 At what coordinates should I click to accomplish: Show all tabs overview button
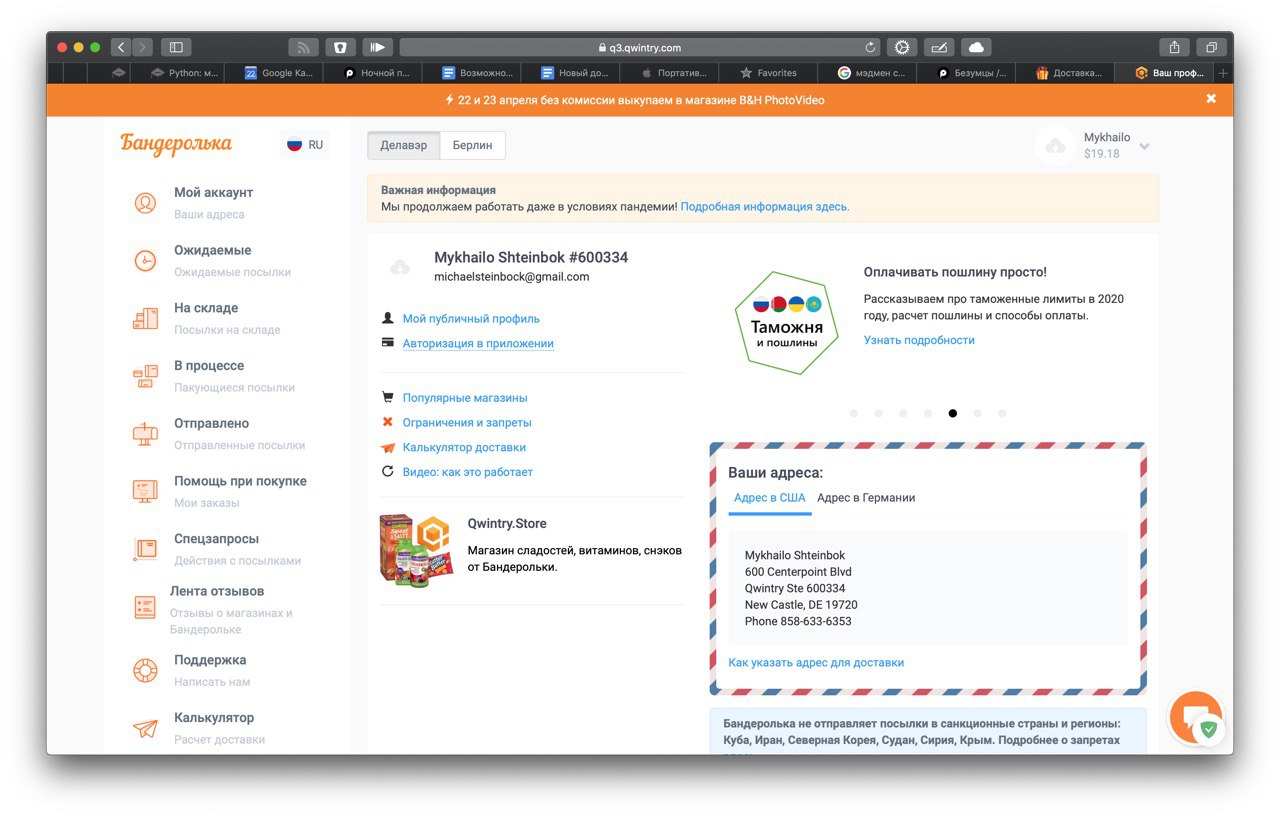click(x=1211, y=47)
